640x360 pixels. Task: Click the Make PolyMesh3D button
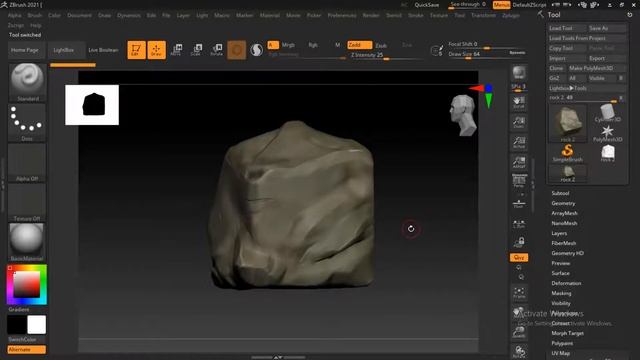[x=596, y=68]
